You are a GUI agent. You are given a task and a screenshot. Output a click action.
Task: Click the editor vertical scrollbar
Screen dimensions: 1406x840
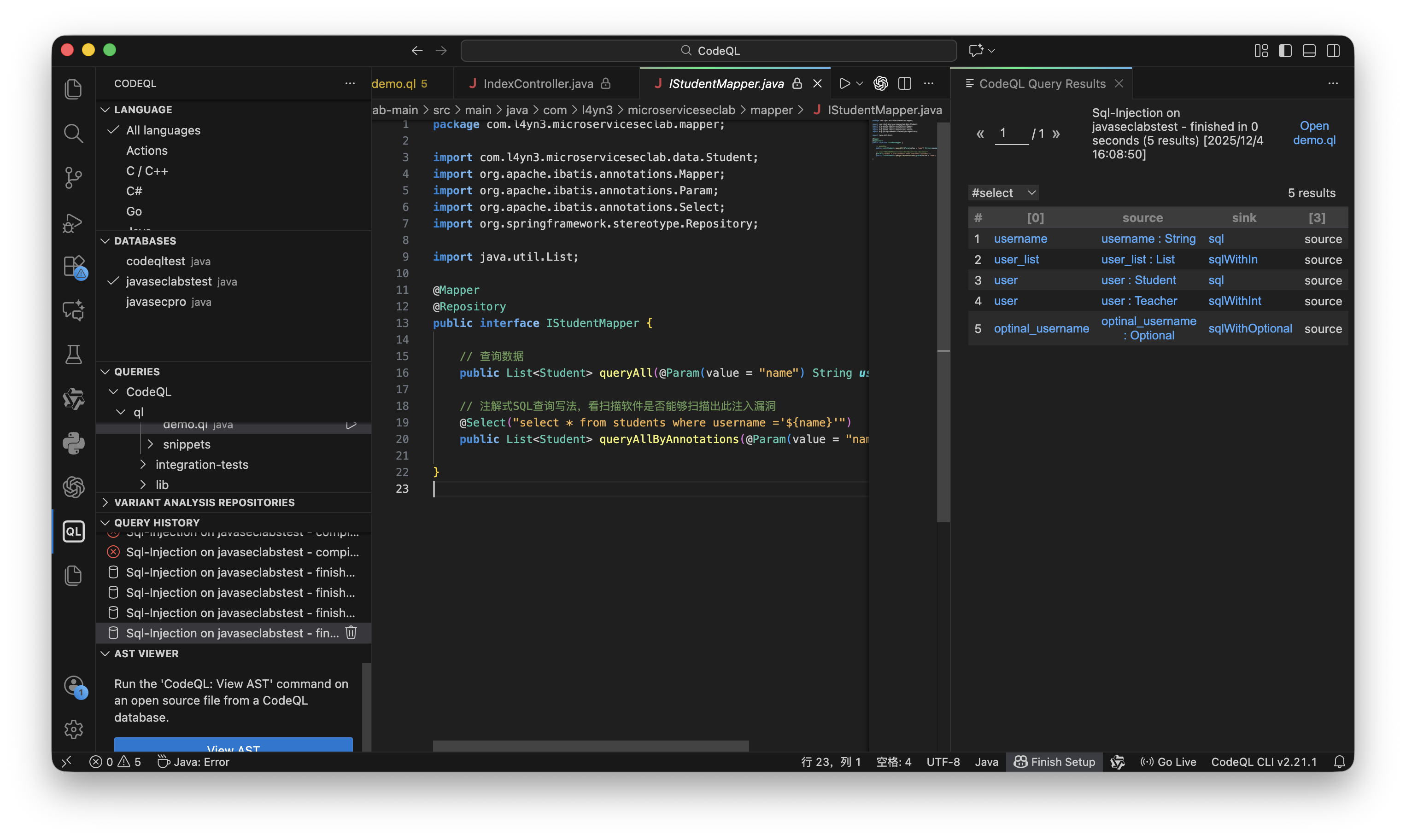tap(943, 323)
